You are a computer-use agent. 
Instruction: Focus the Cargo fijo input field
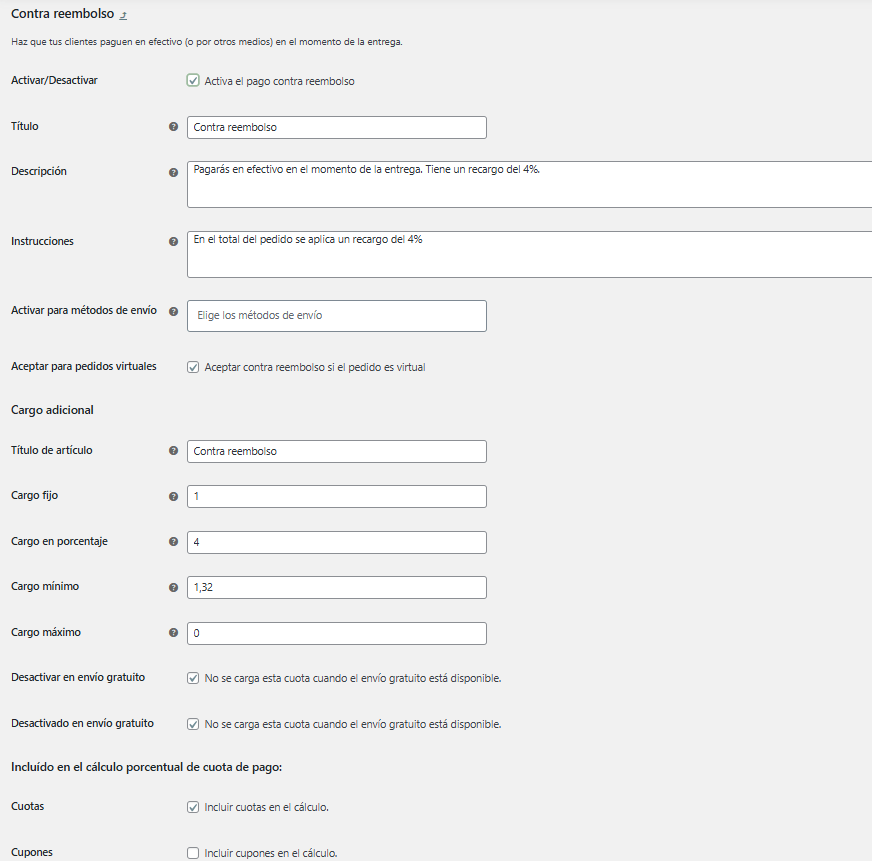[x=337, y=496]
